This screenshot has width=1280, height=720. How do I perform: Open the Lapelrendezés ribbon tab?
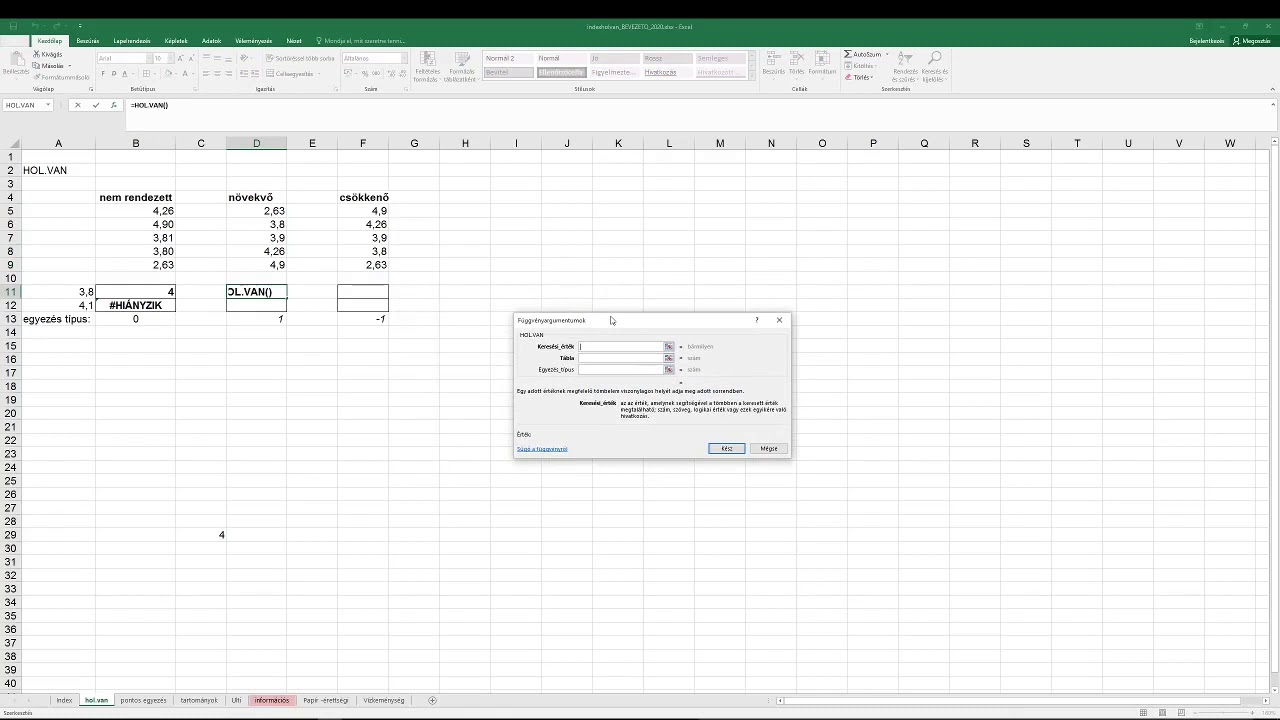pyautogui.click(x=132, y=41)
